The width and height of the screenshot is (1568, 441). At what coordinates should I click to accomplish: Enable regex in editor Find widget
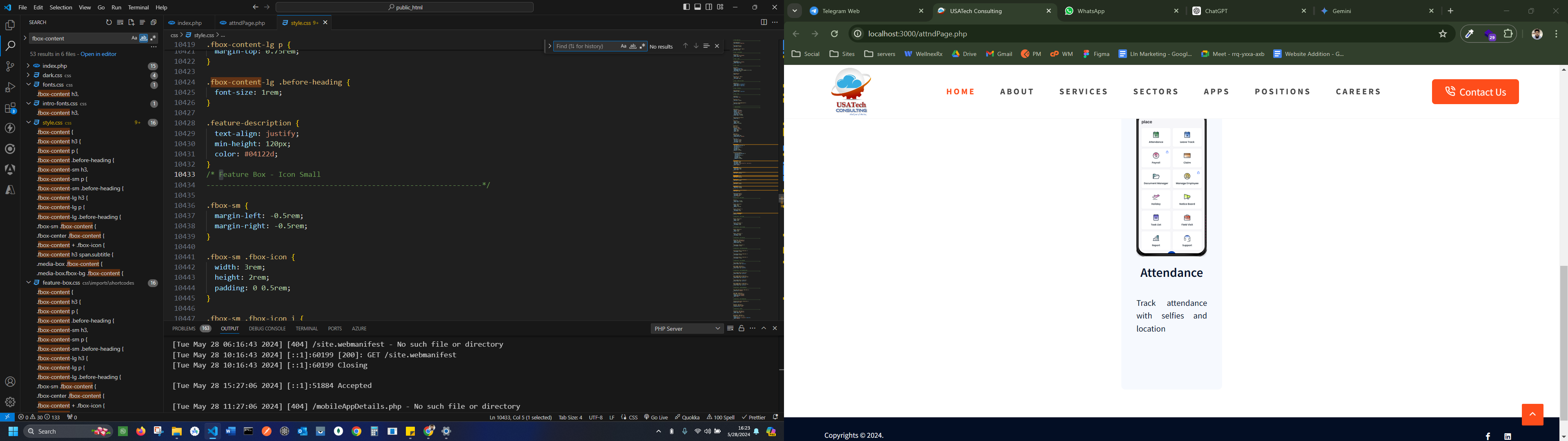point(643,46)
